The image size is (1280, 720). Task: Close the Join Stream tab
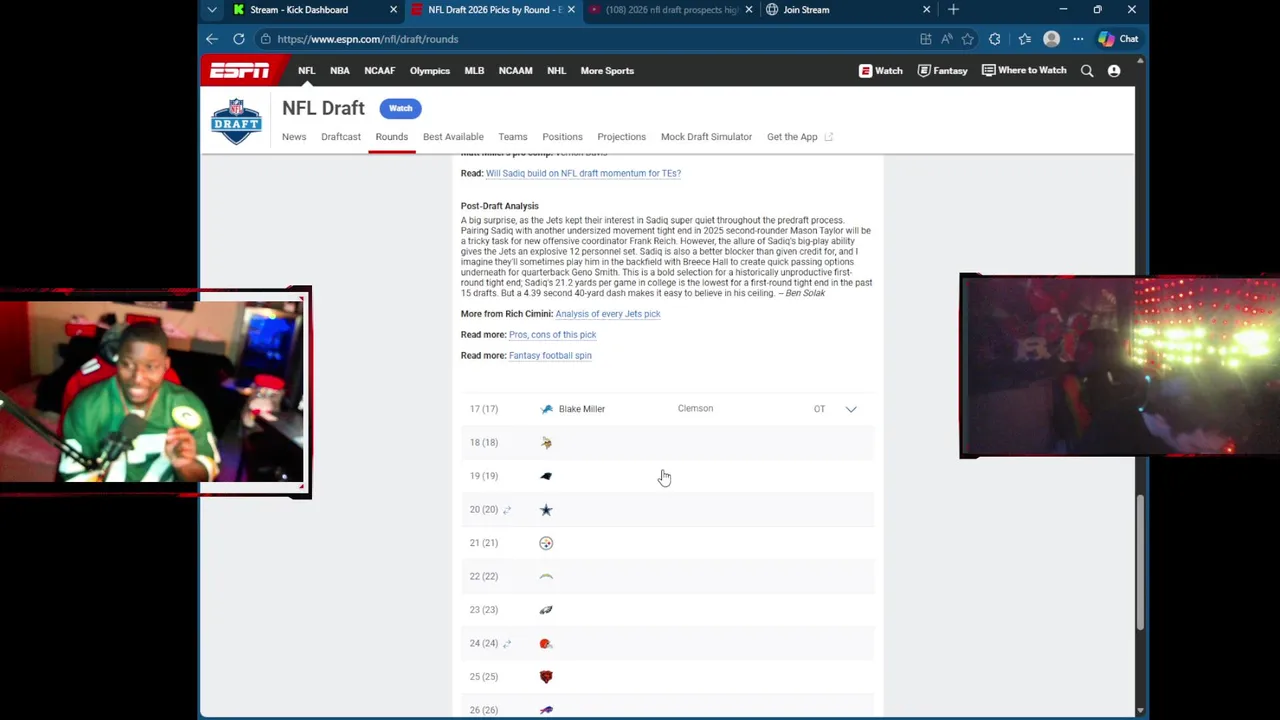click(x=926, y=10)
